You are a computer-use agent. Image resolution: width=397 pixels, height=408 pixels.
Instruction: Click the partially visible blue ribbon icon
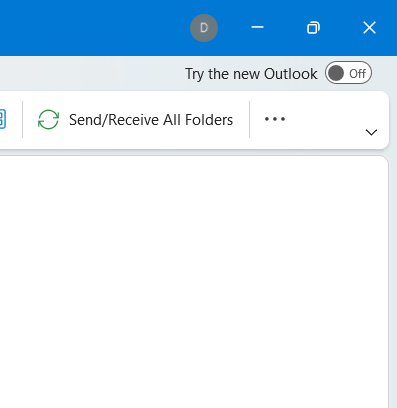[x=2, y=119]
